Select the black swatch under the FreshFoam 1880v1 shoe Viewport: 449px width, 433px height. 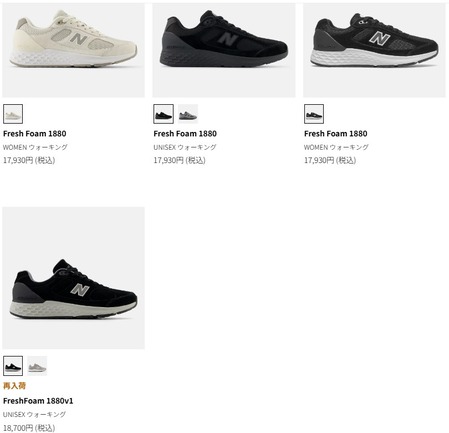pos(13,366)
